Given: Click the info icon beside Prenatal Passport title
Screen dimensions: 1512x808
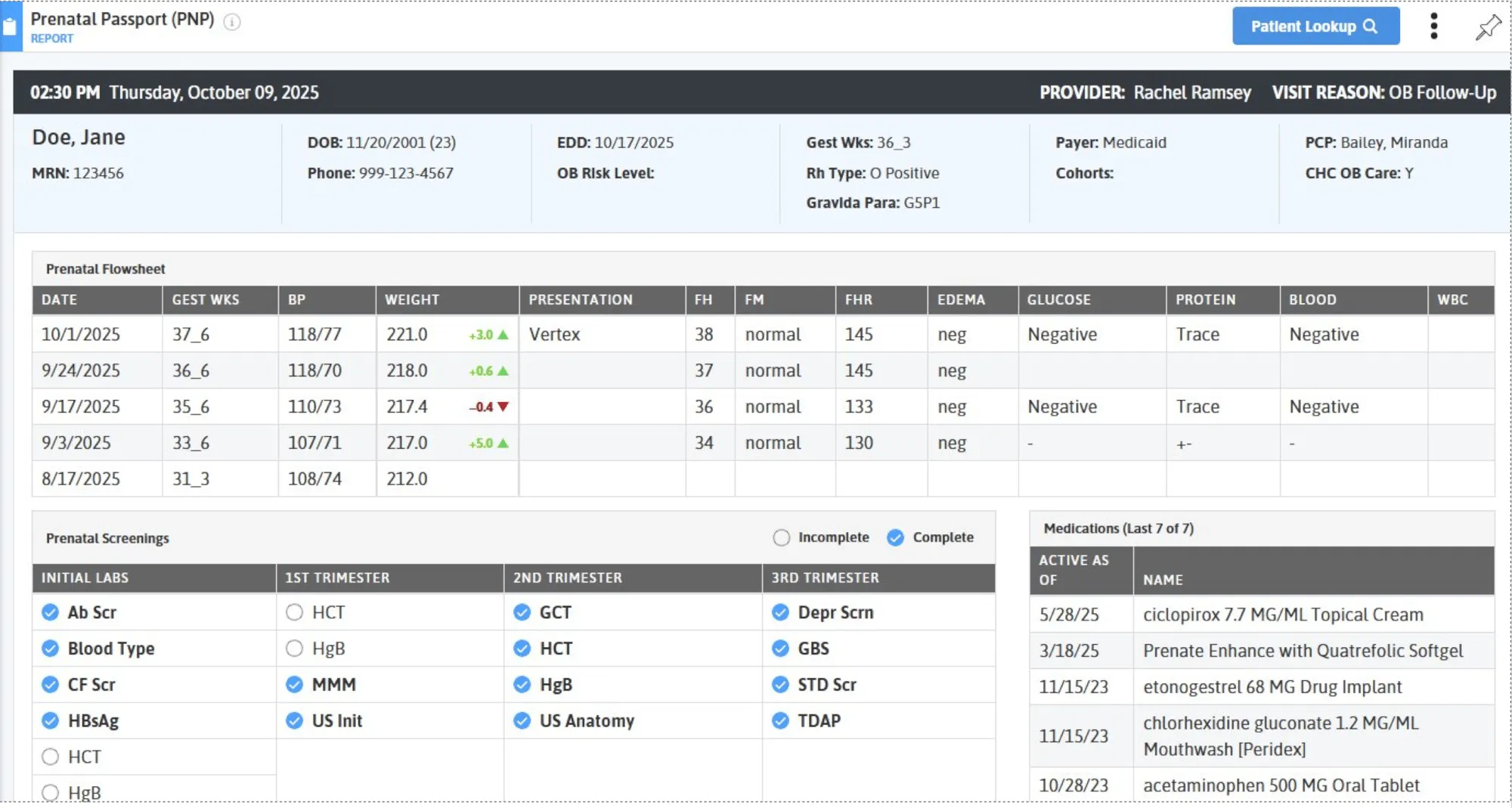Looking at the screenshot, I should pyautogui.click(x=232, y=22).
